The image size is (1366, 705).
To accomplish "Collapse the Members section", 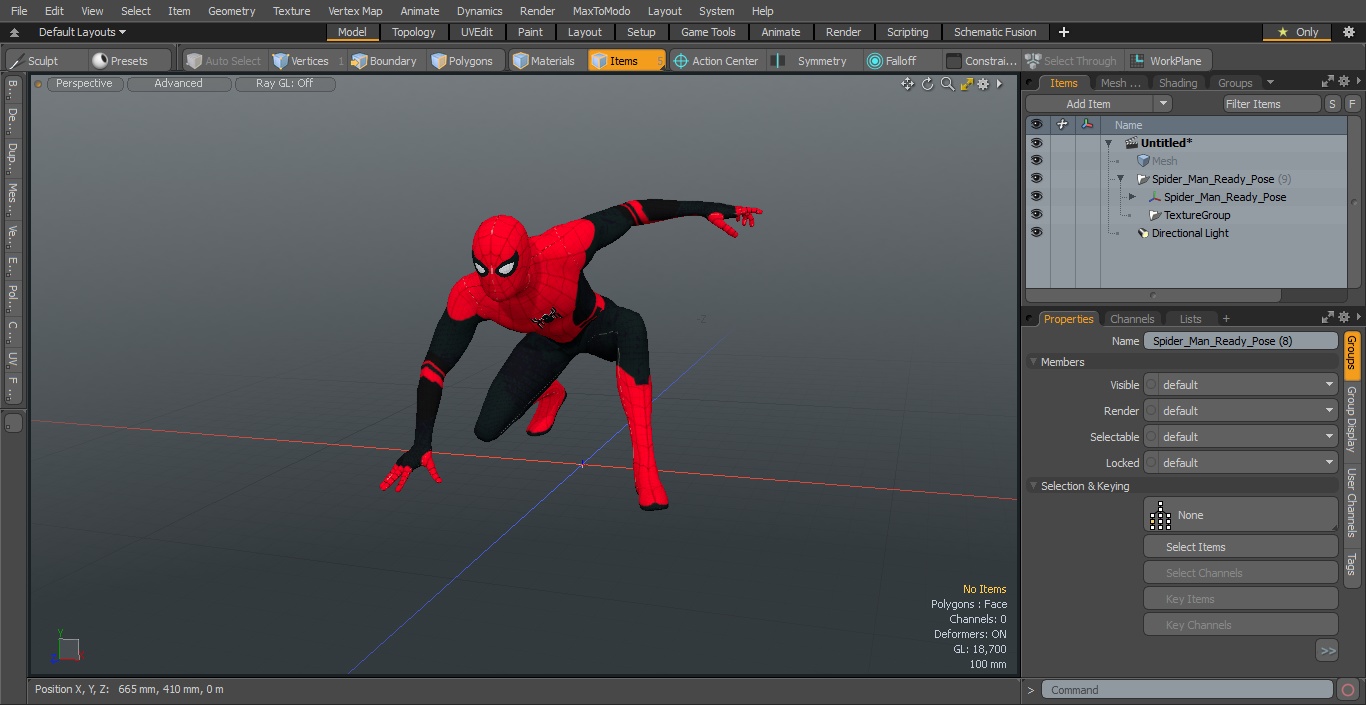I will [x=1033, y=362].
